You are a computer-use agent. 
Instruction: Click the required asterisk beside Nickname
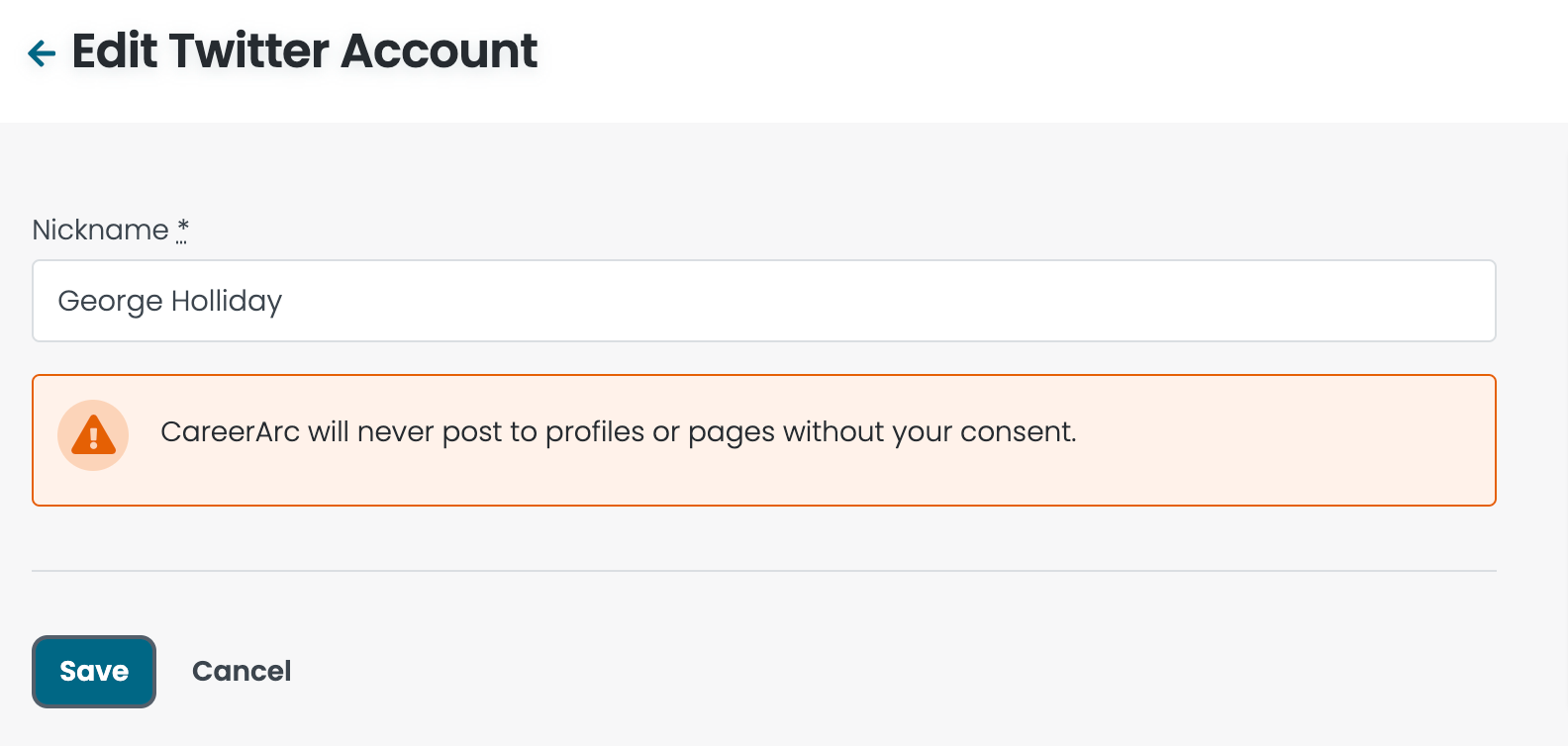pos(182,230)
